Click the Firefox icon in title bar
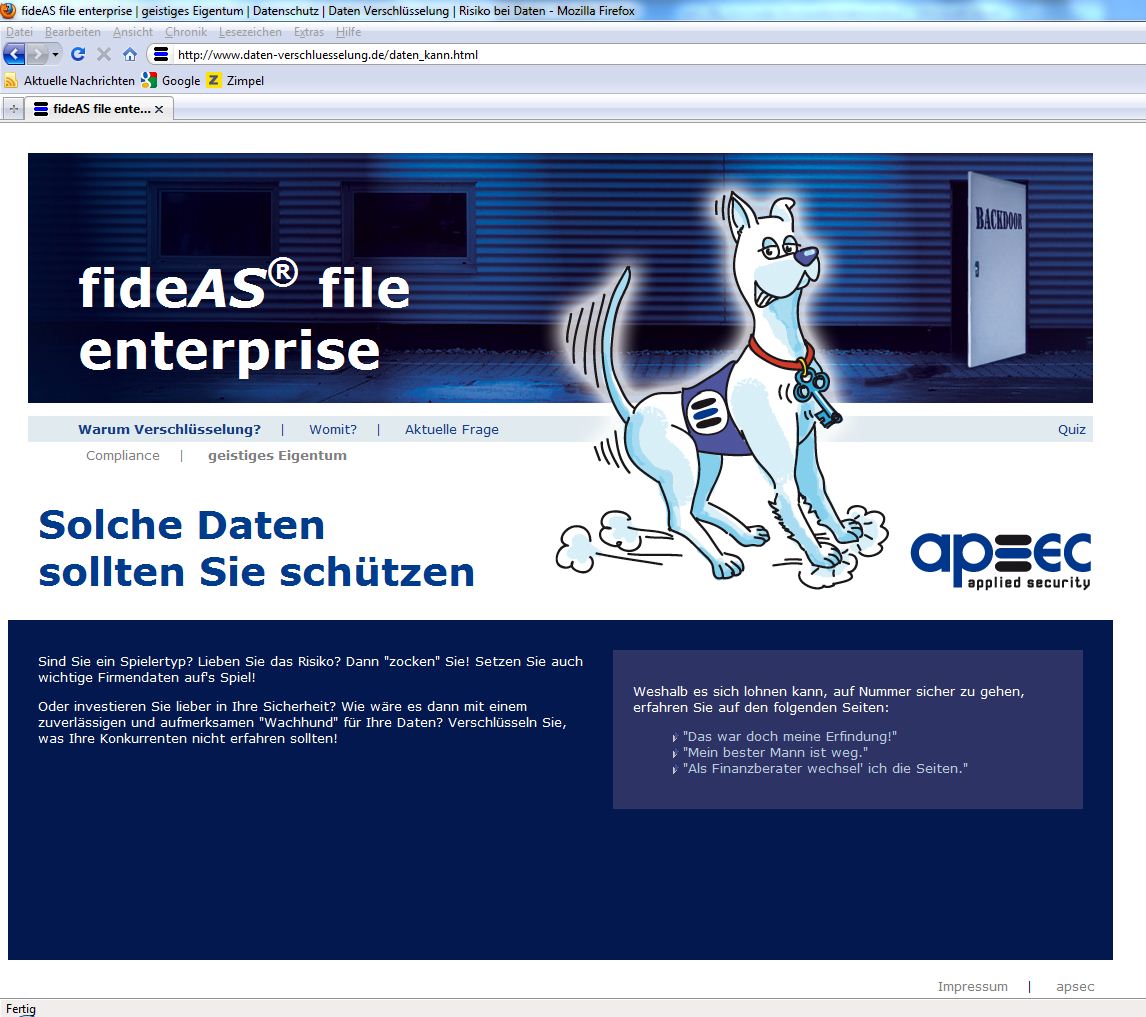Viewport: 1146px width, 1017px height. pos(9,10)
